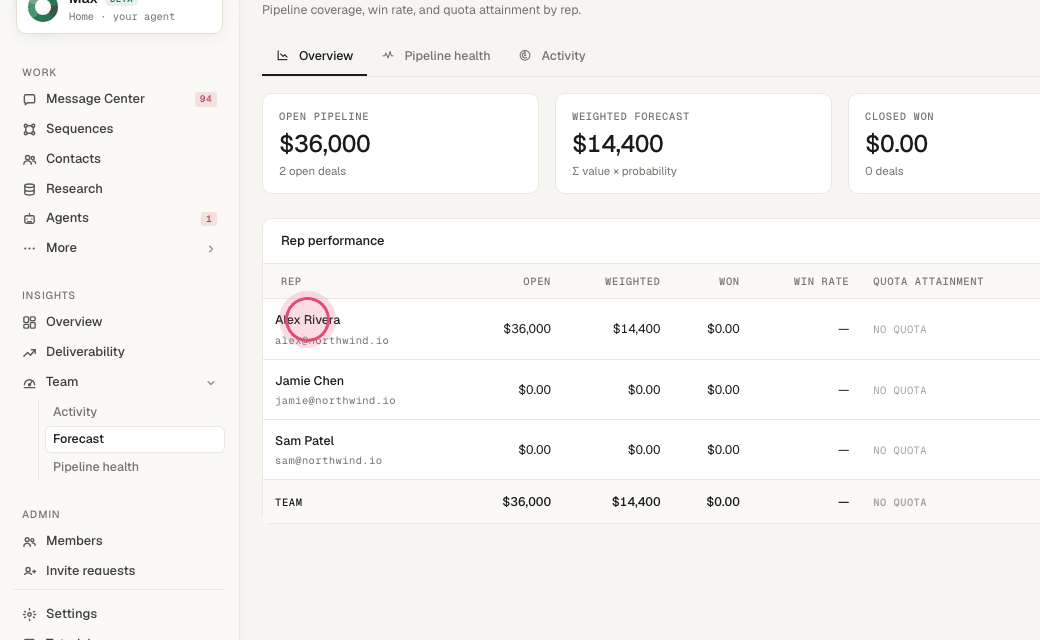Viewport: 1040px width, 640px height.
Task: Click the Rep performance heading
Action: [x=332, y=241]
